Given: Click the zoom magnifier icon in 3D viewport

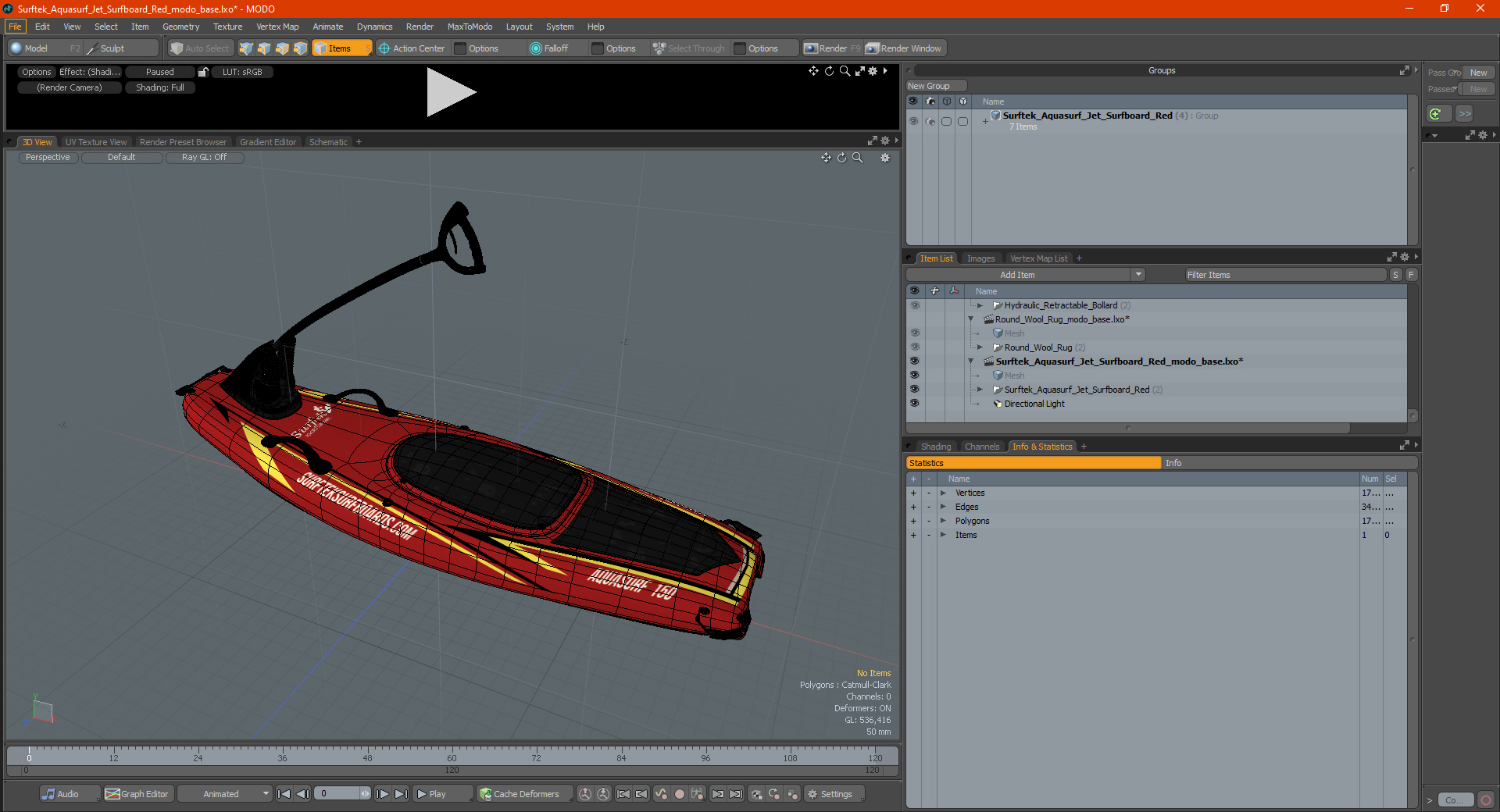Looking at the screenshot, I should tap(858, 158).
